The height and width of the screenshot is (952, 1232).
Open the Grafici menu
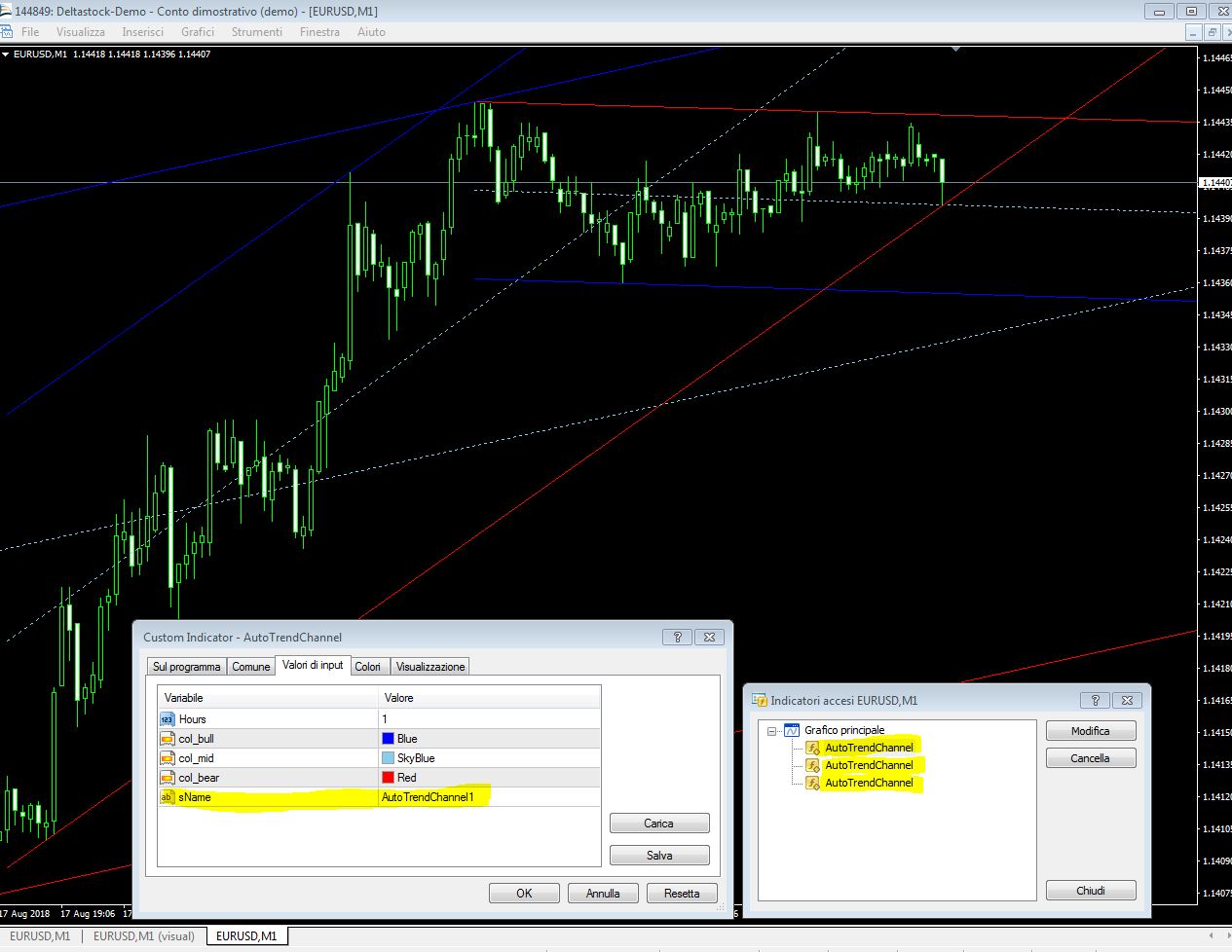coord(198,32)
